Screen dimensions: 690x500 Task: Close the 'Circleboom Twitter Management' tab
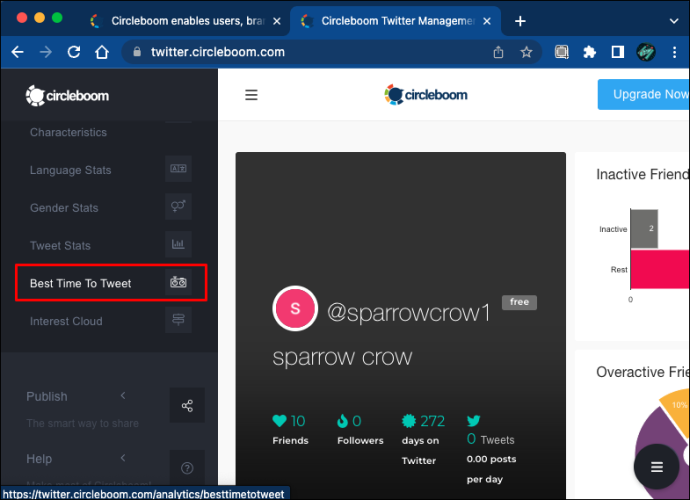coord(487,21)
